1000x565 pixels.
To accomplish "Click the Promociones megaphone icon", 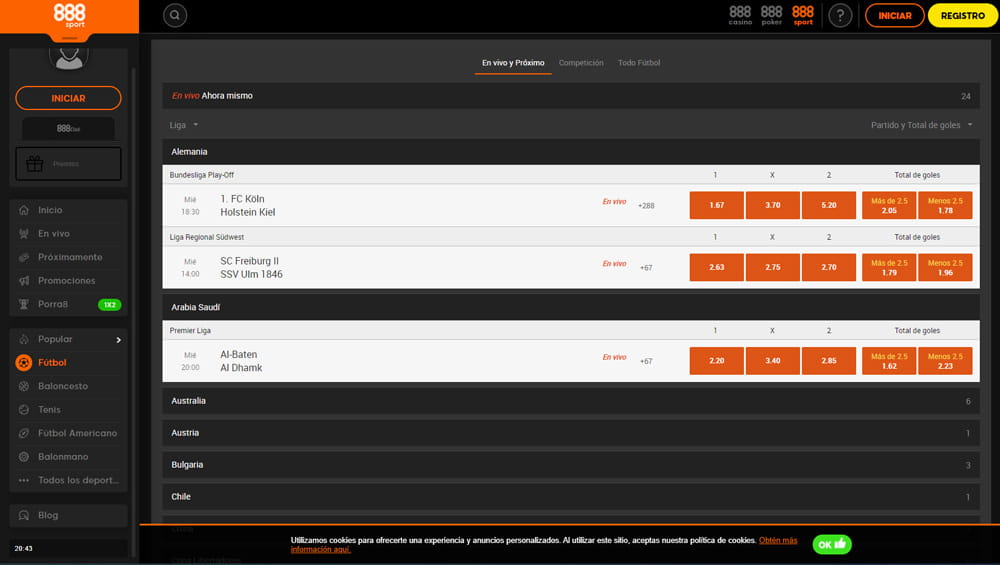I will pyautogui.click(x=24, y=281).
